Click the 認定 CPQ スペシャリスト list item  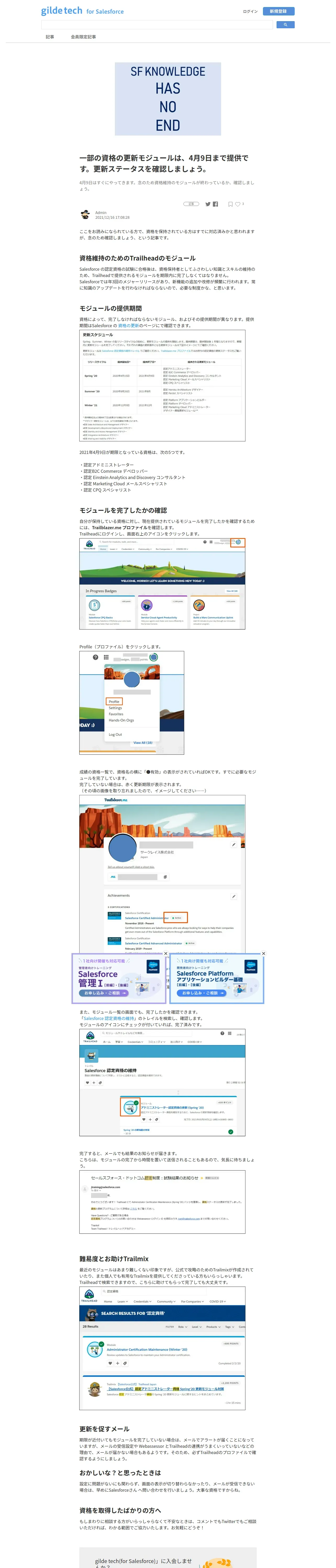point(105,490)
